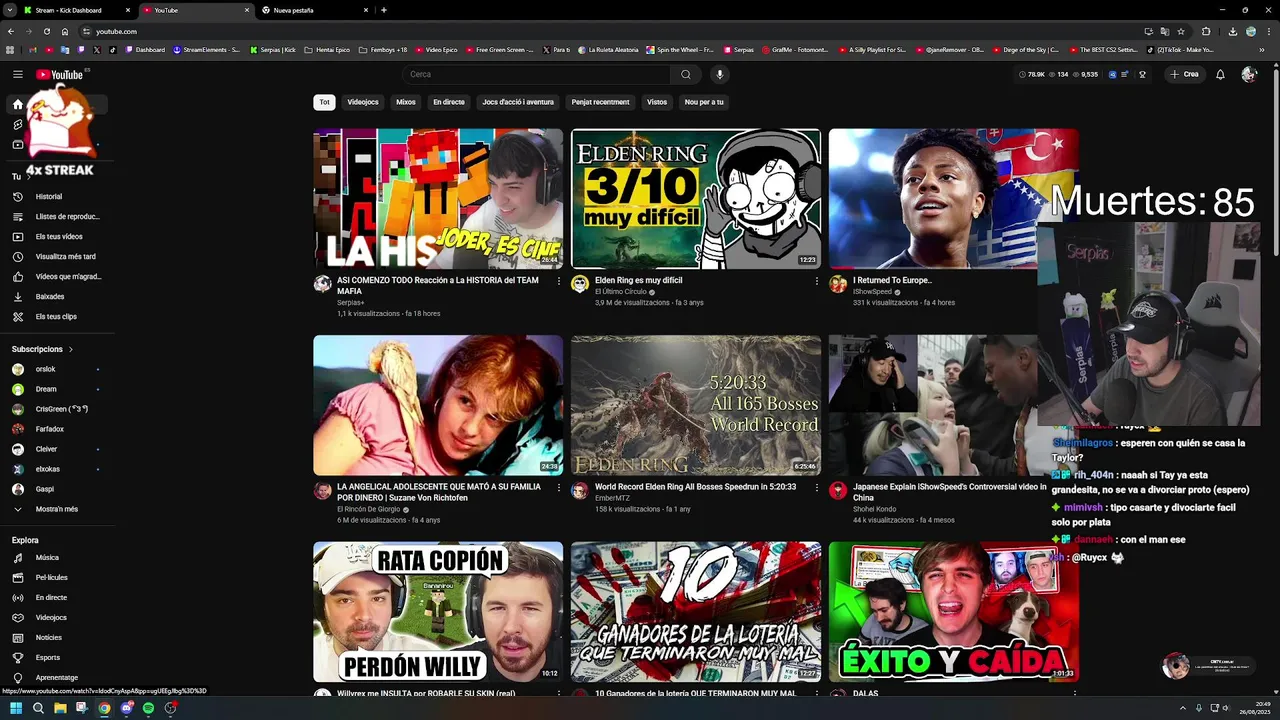This screenshot has height=720, width=1280.
Task: Open En directe in Explora sidebar
Action: pyautogui.click(x=58, y=597)
